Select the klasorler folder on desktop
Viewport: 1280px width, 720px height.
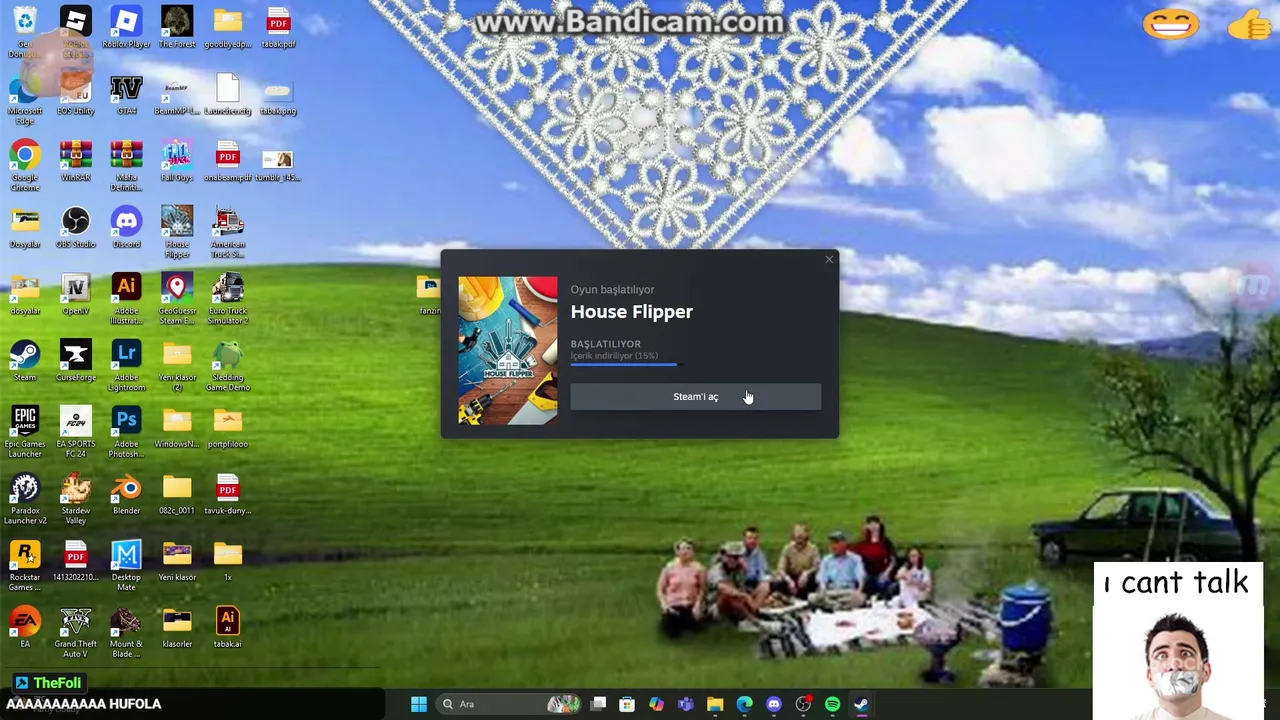point(177,628)
